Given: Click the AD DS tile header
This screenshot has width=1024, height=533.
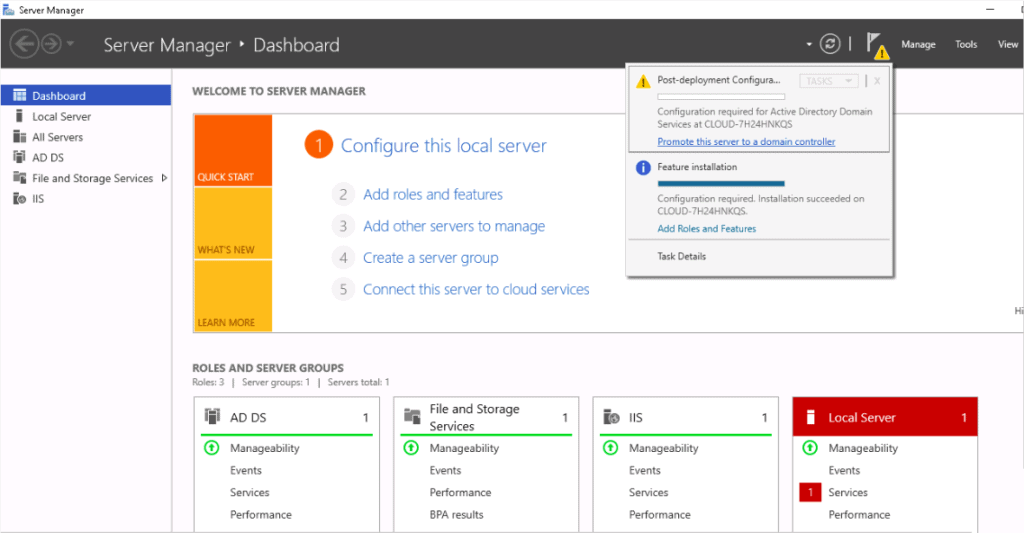Looking at the screenshot, I should [287, 417].
